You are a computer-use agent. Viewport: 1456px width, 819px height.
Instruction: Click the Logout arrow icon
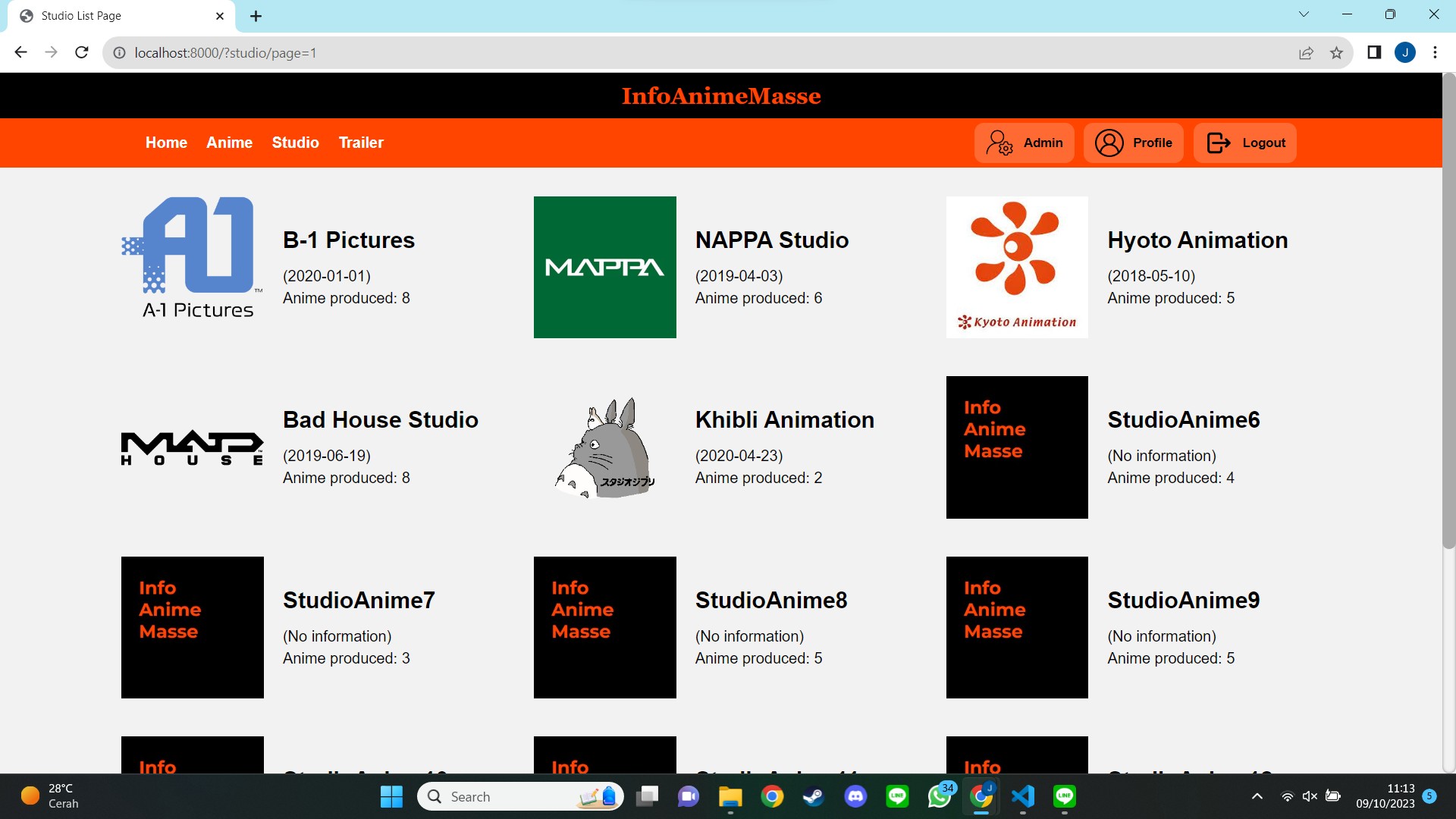tap(1218, 143)
